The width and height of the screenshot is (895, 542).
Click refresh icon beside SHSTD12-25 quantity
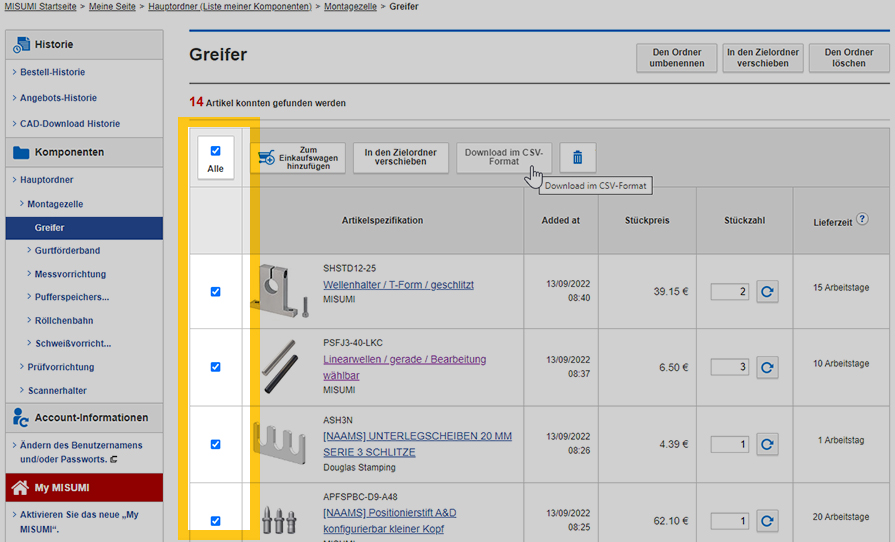point(767,292)
